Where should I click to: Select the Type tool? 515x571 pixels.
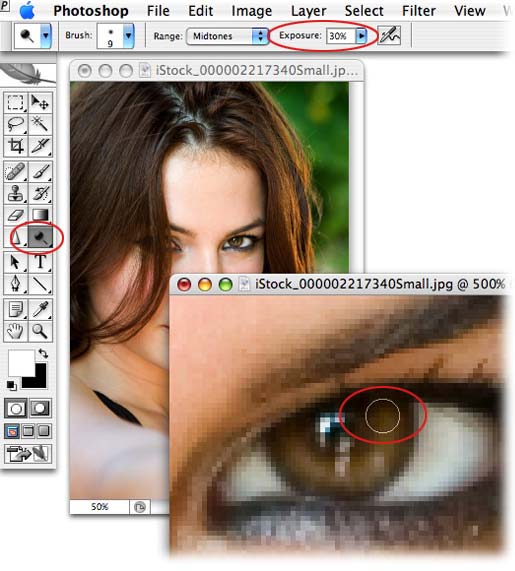[40, 262]
